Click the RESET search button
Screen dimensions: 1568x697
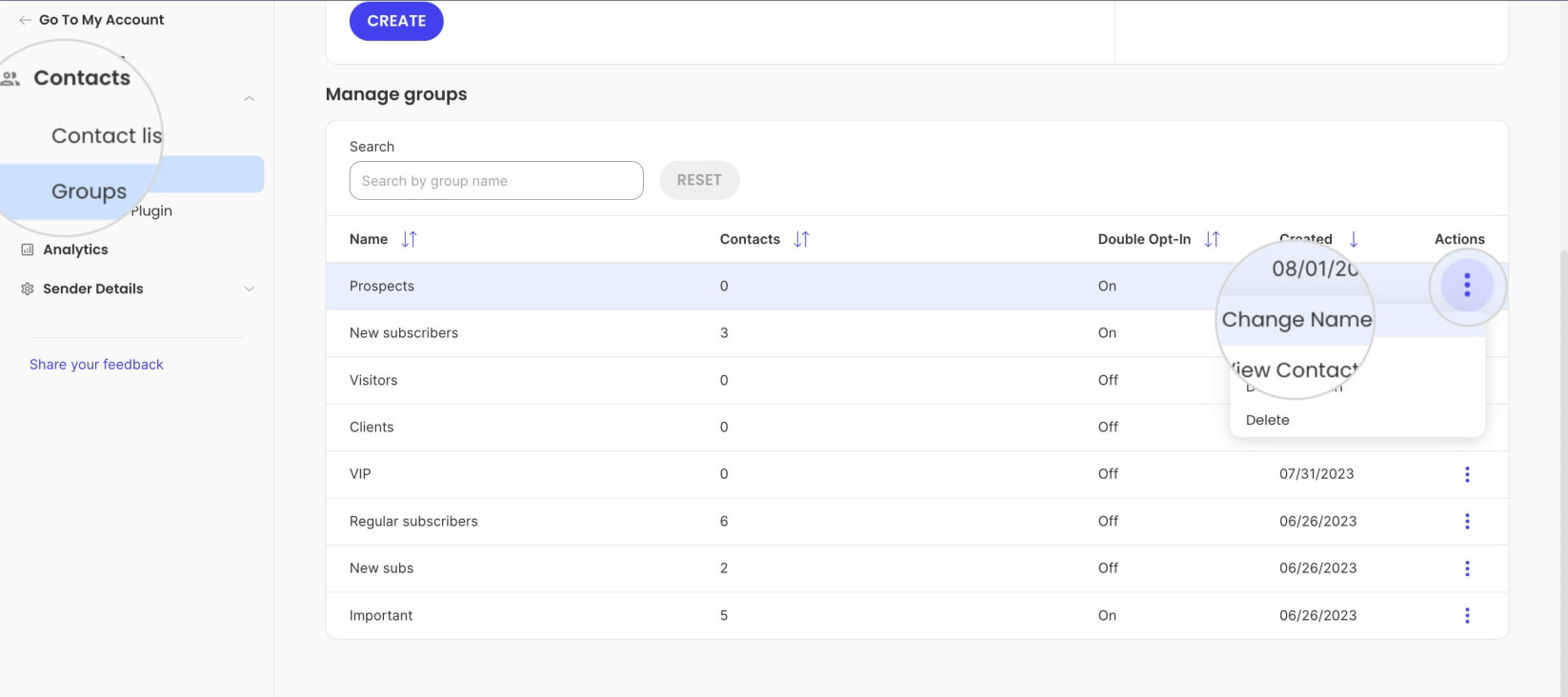699,180
